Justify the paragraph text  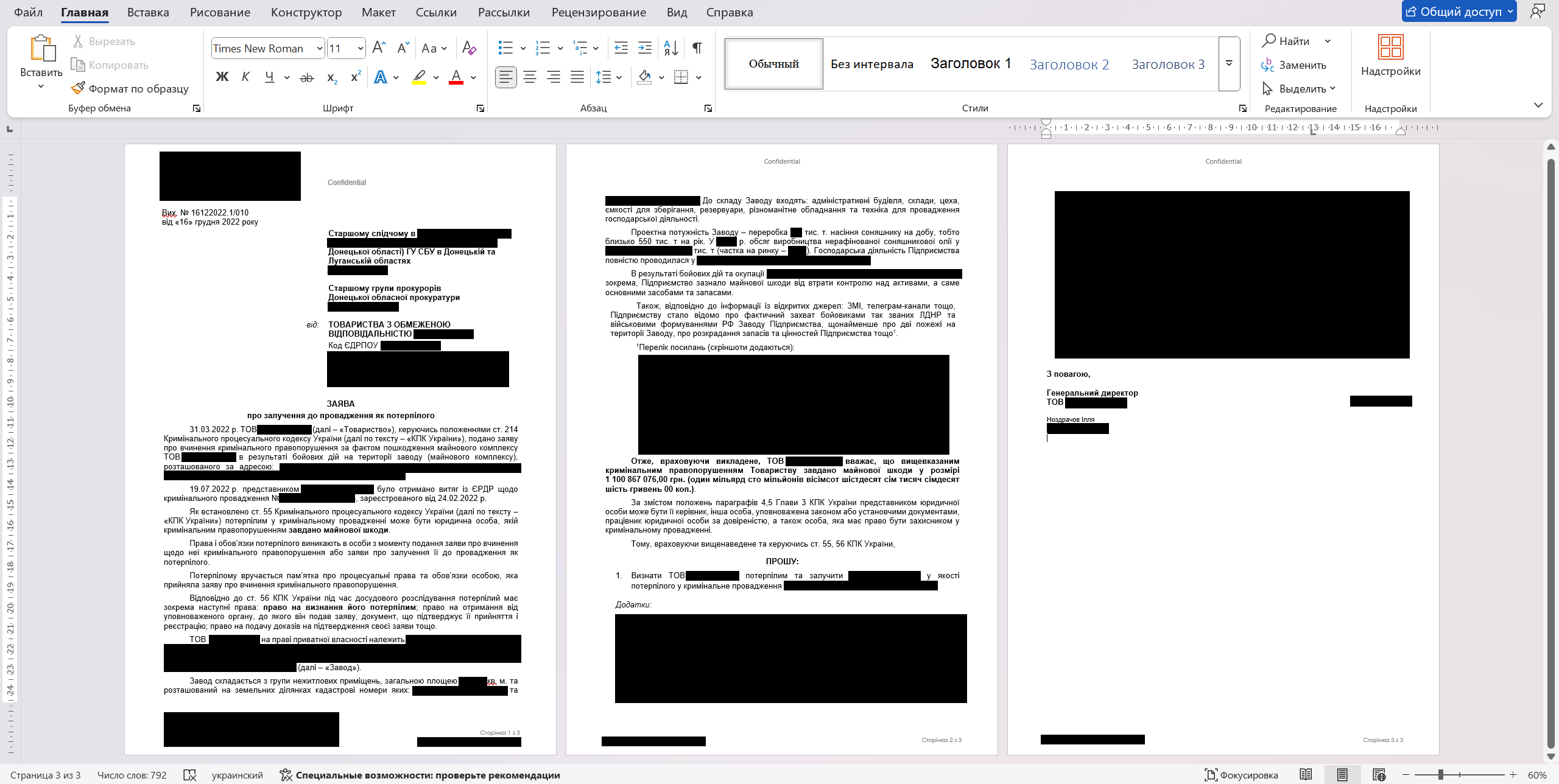point(577,77)
